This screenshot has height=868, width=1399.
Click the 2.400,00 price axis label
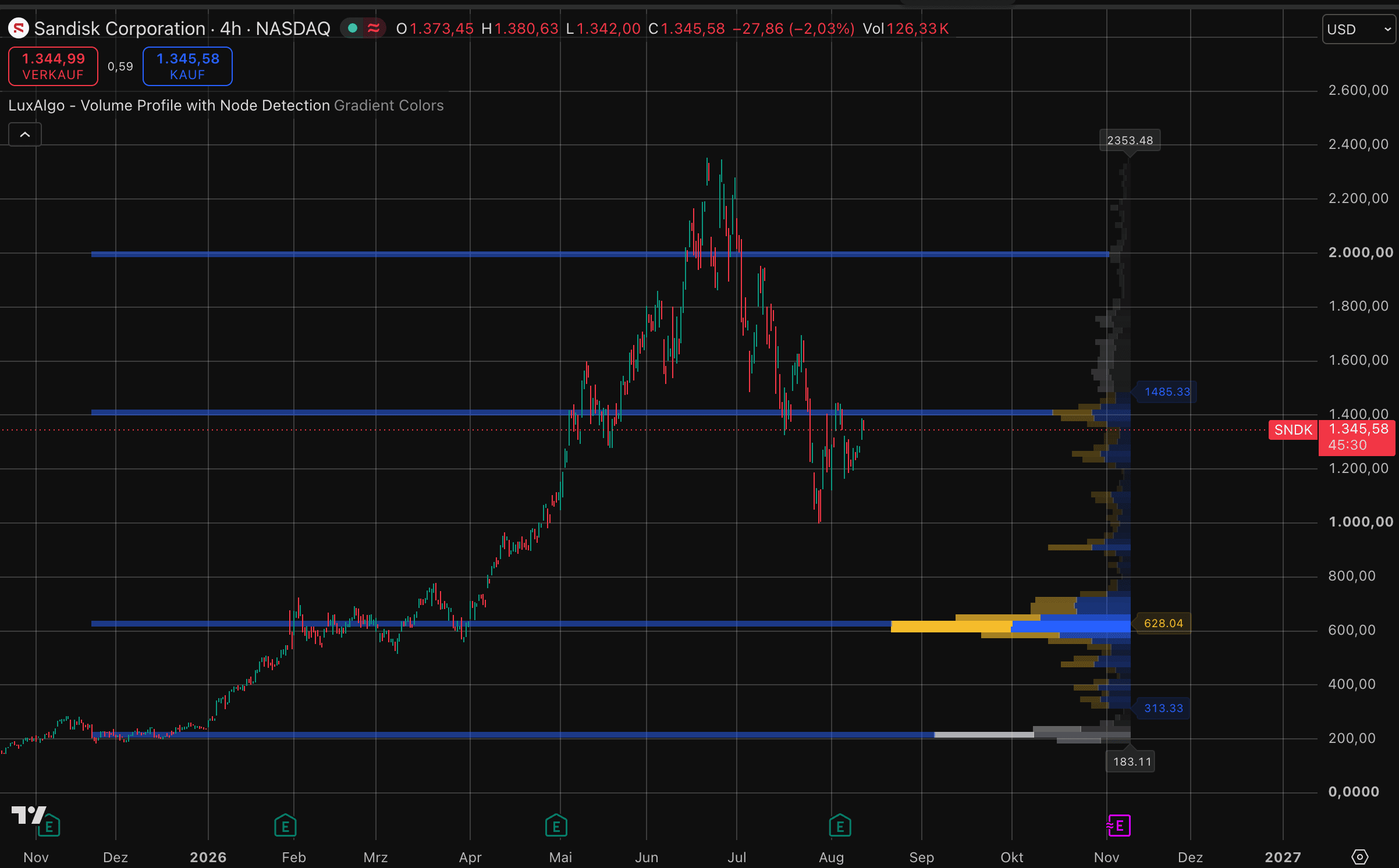1358,144
